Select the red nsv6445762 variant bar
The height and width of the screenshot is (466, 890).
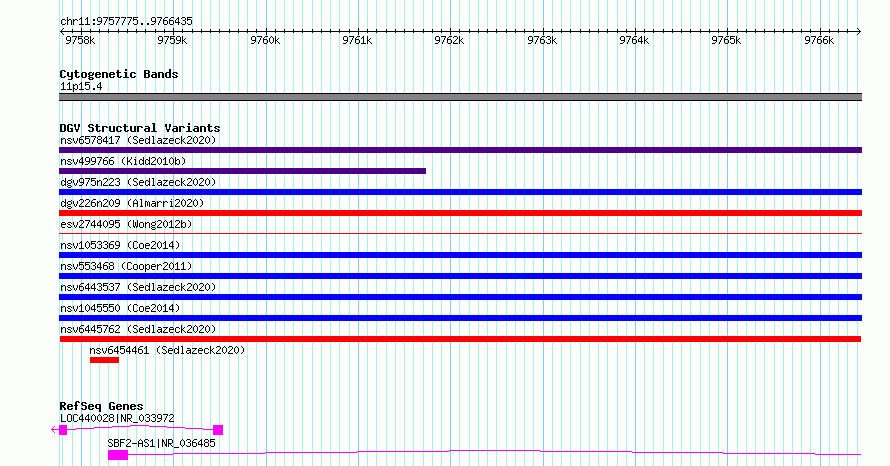[x=460, y=339]
